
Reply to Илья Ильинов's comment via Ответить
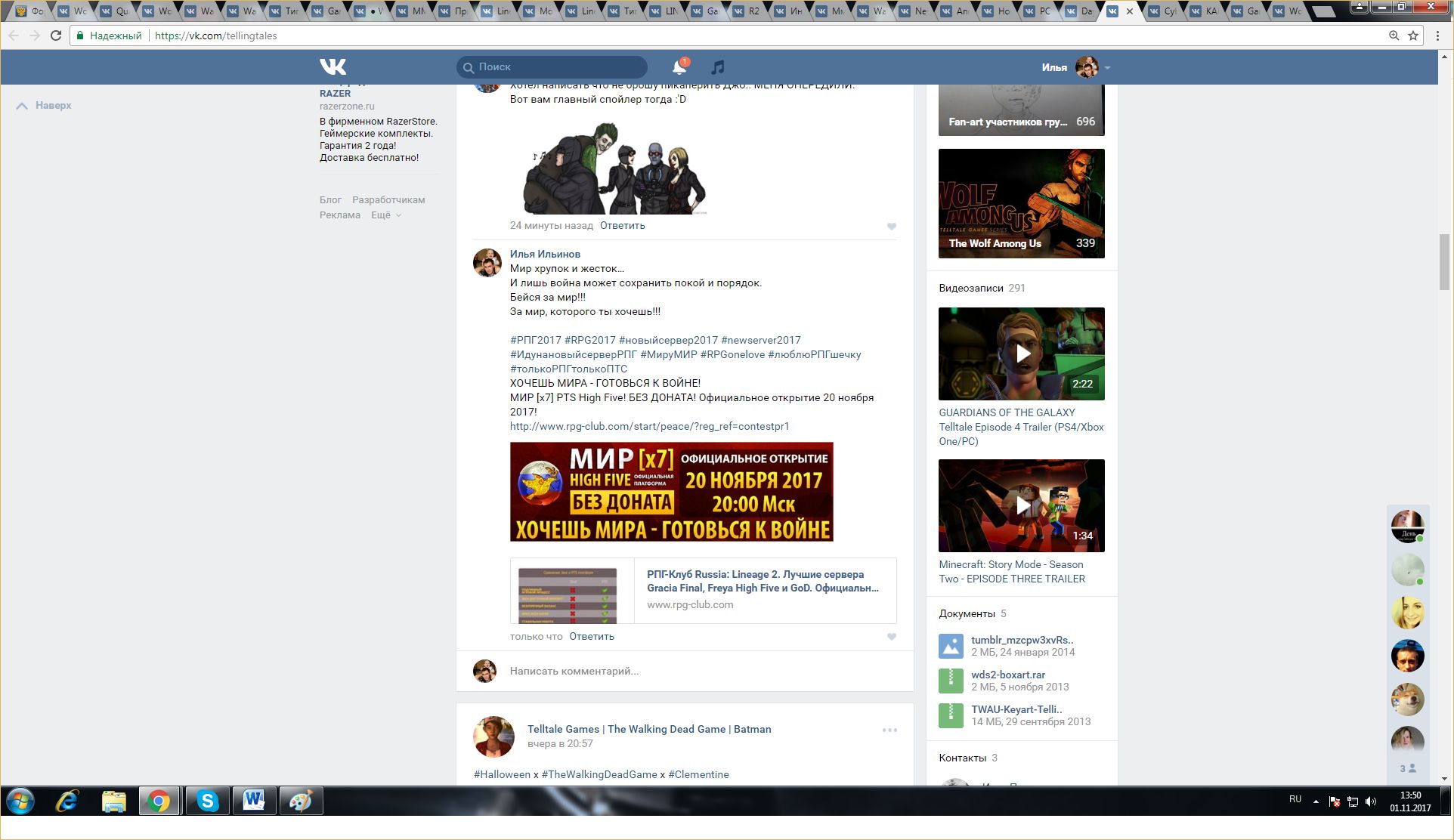click(x=591, y=637)
